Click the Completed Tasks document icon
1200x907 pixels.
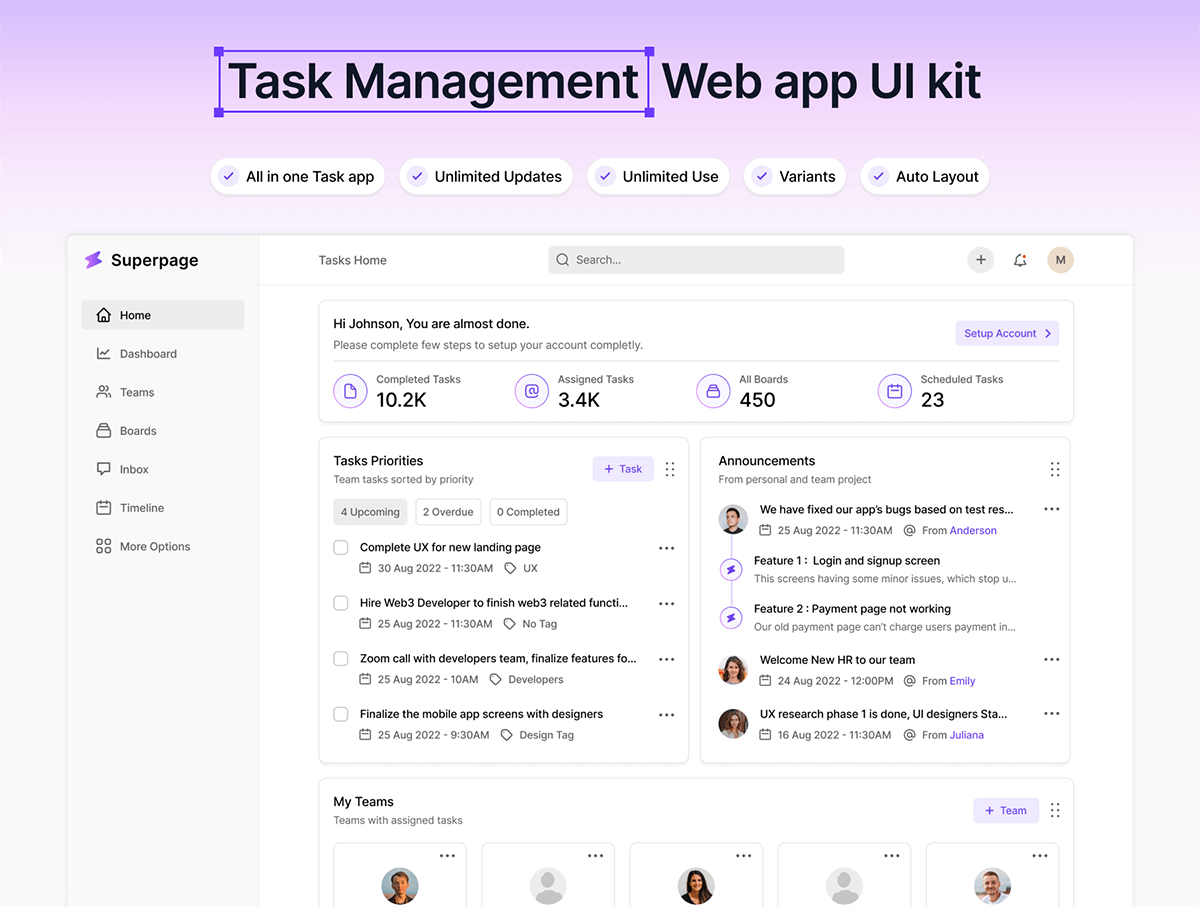(x=350, y=391)
